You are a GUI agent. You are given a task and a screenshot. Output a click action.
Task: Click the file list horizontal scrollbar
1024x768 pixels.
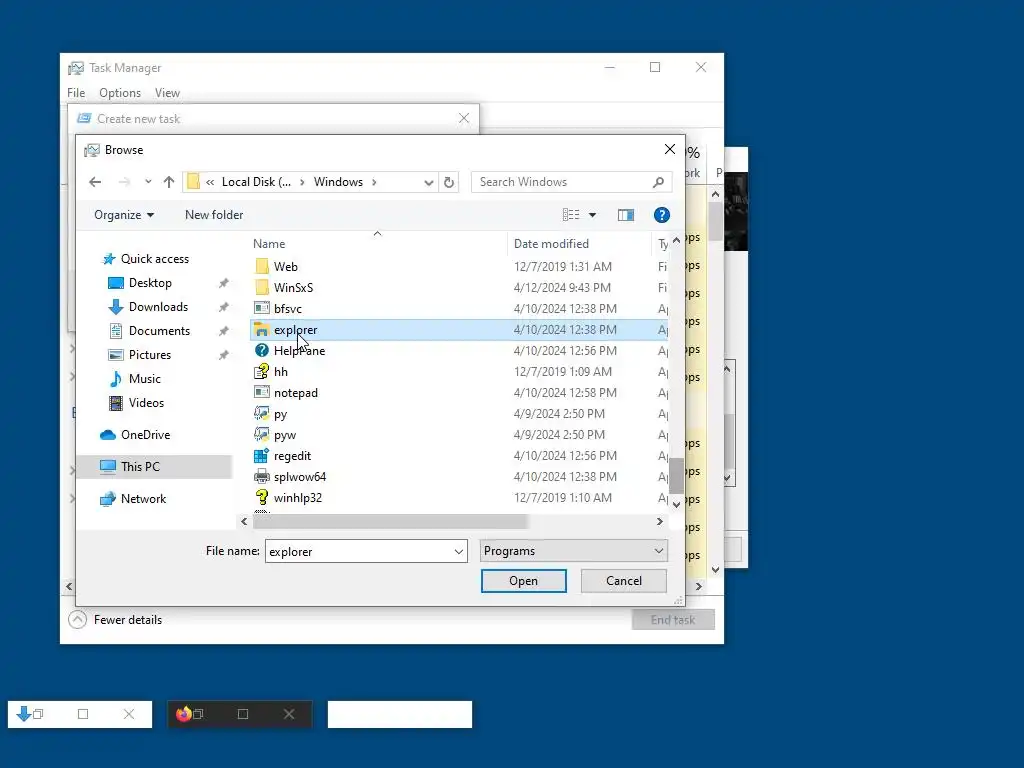390,522
